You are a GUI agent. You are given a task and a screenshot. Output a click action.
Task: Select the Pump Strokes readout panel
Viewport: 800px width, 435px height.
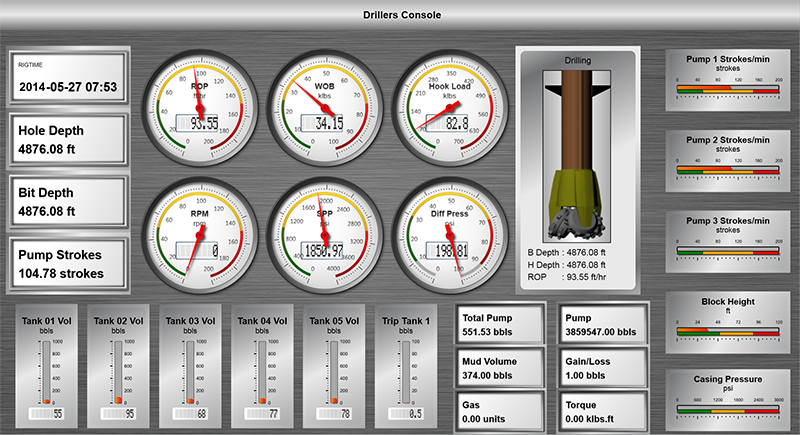click(68, 265)
